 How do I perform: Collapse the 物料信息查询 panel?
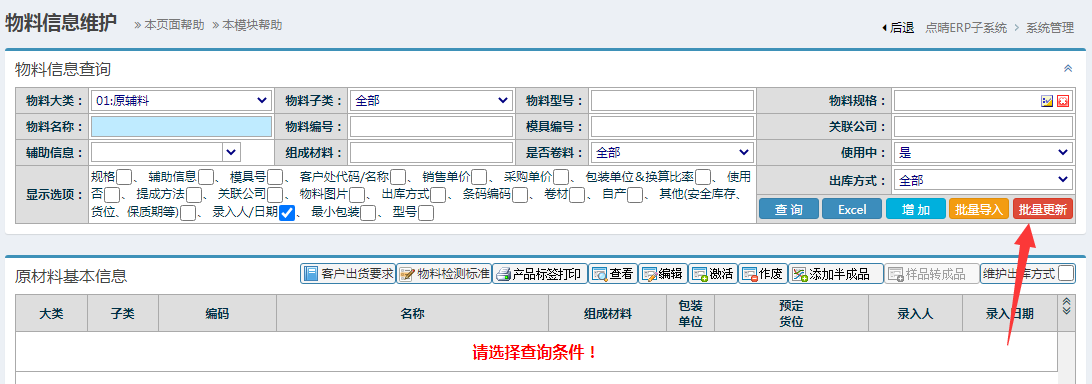point(1068,68)
